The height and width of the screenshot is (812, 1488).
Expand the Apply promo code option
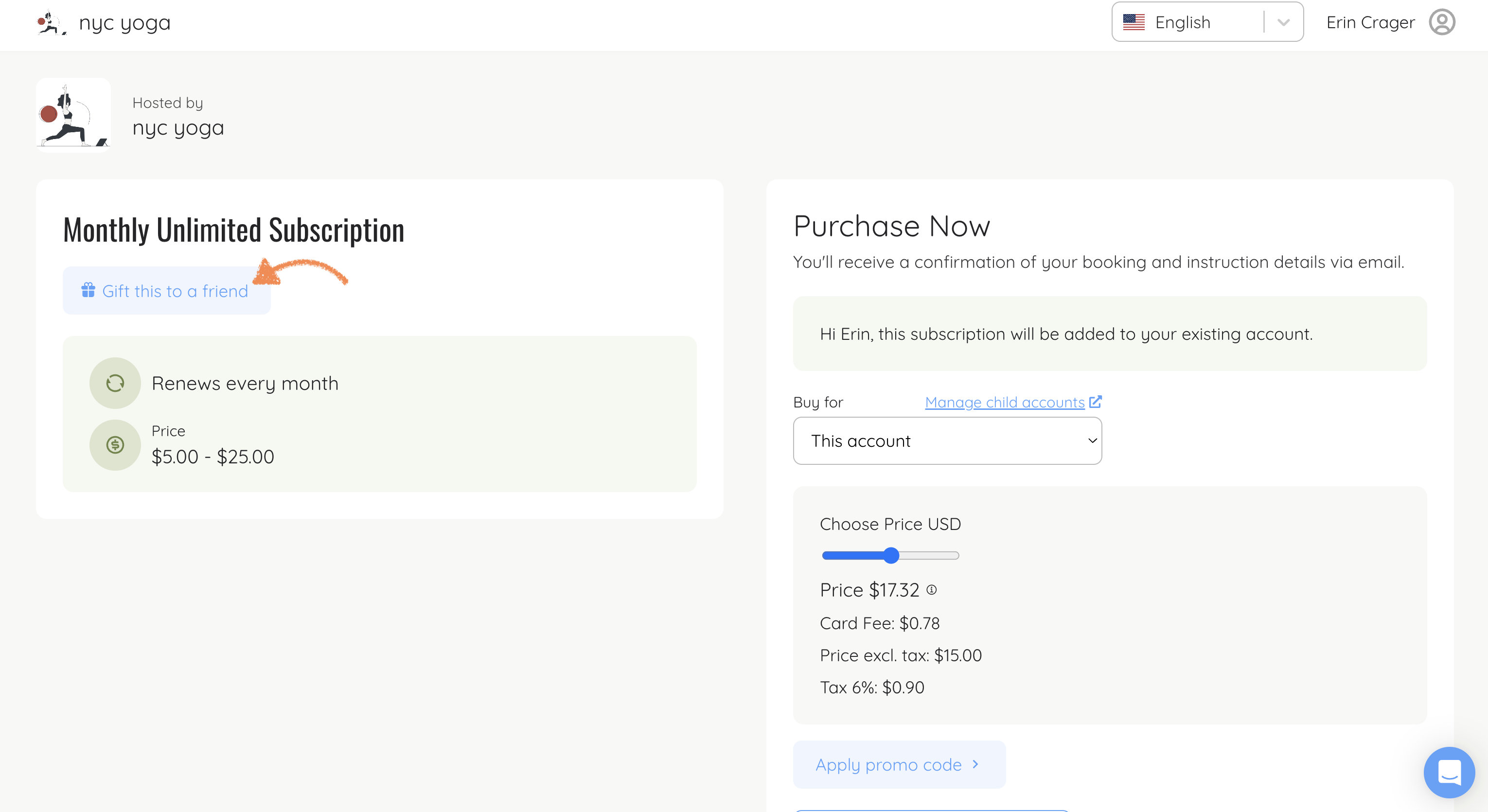click(x=898, y=764)
